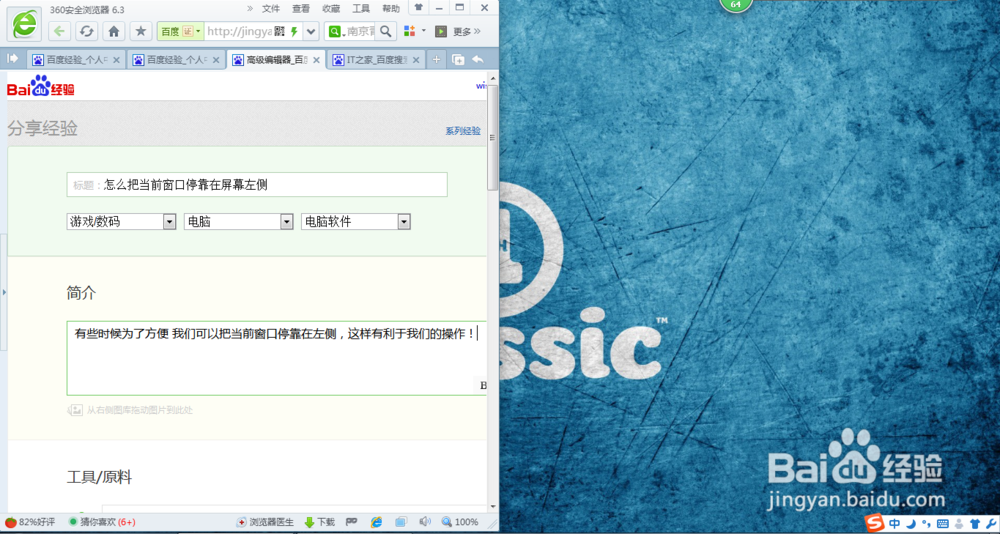Open the Sogou soft keyboard icon
1000x534 pixels.
click(943, 524)
